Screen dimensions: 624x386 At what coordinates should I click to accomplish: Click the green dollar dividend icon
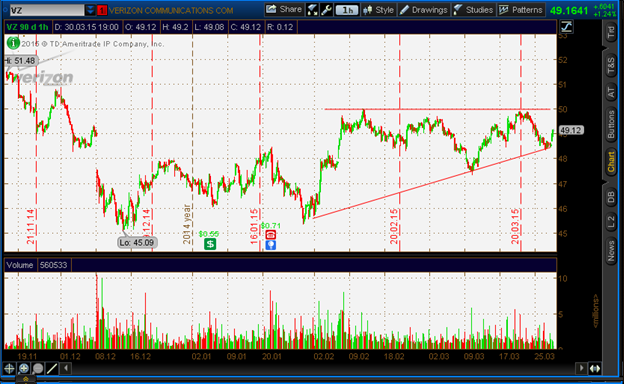point(210,244)
